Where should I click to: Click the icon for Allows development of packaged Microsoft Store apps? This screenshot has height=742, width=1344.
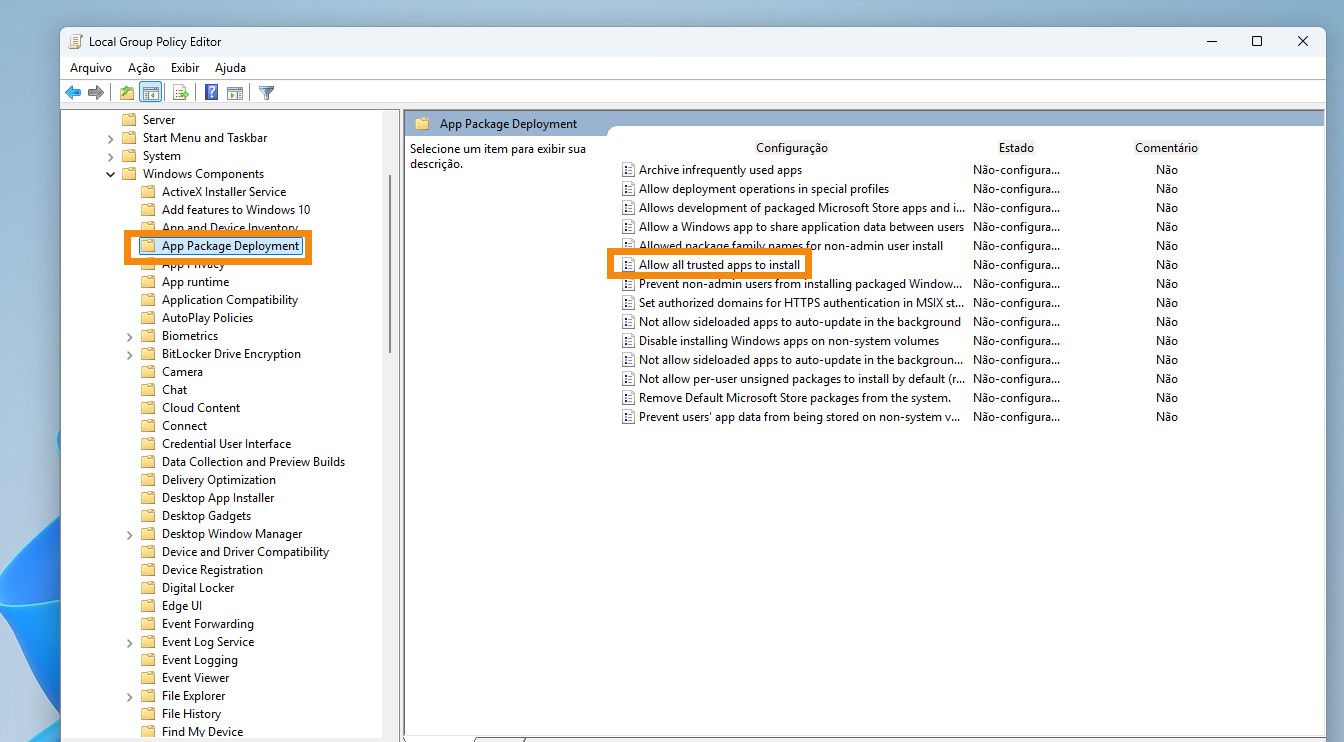tap(628, 208)
